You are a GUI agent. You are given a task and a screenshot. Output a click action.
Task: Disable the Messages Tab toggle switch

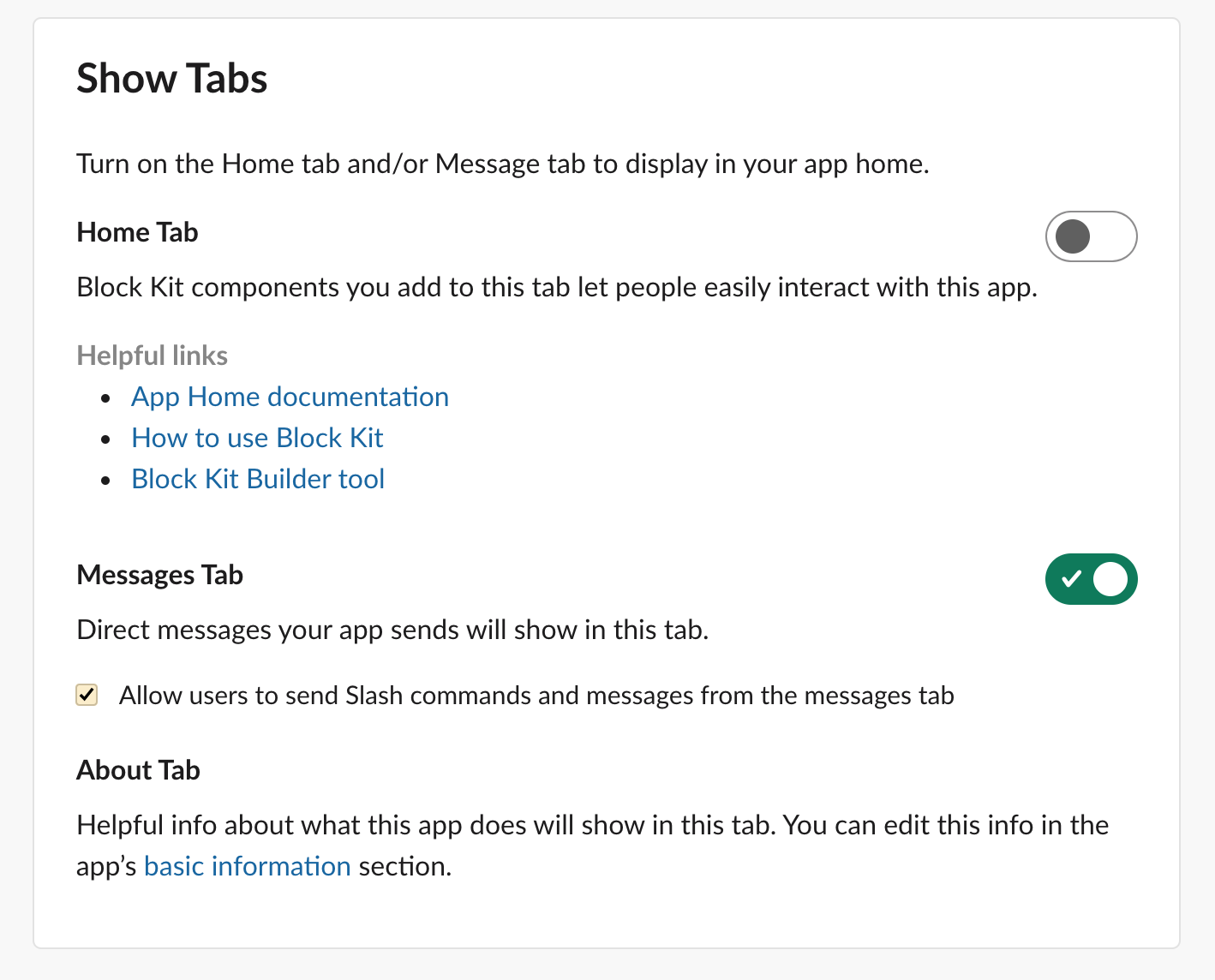(1091, 579)
